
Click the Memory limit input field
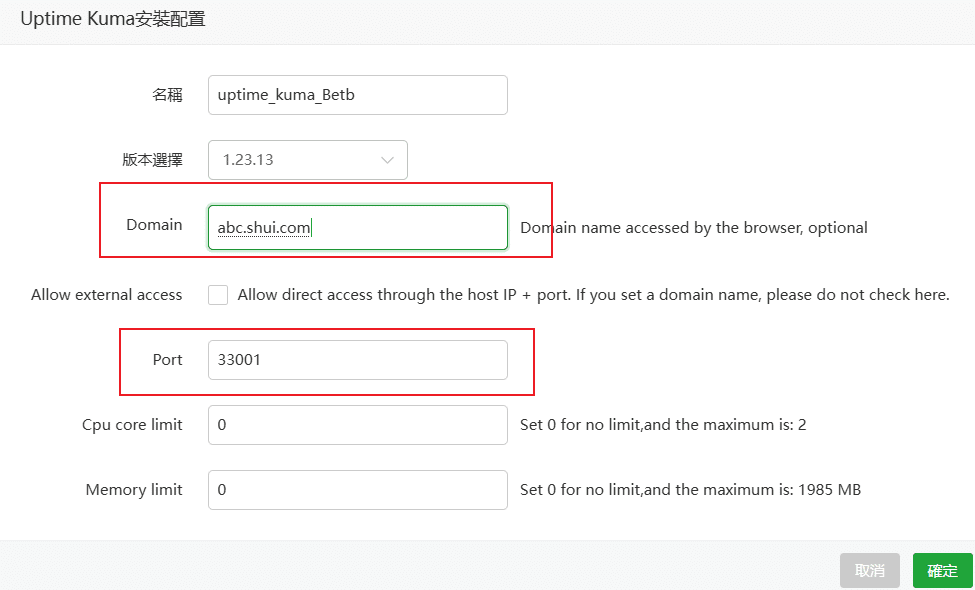coord(357,490)
